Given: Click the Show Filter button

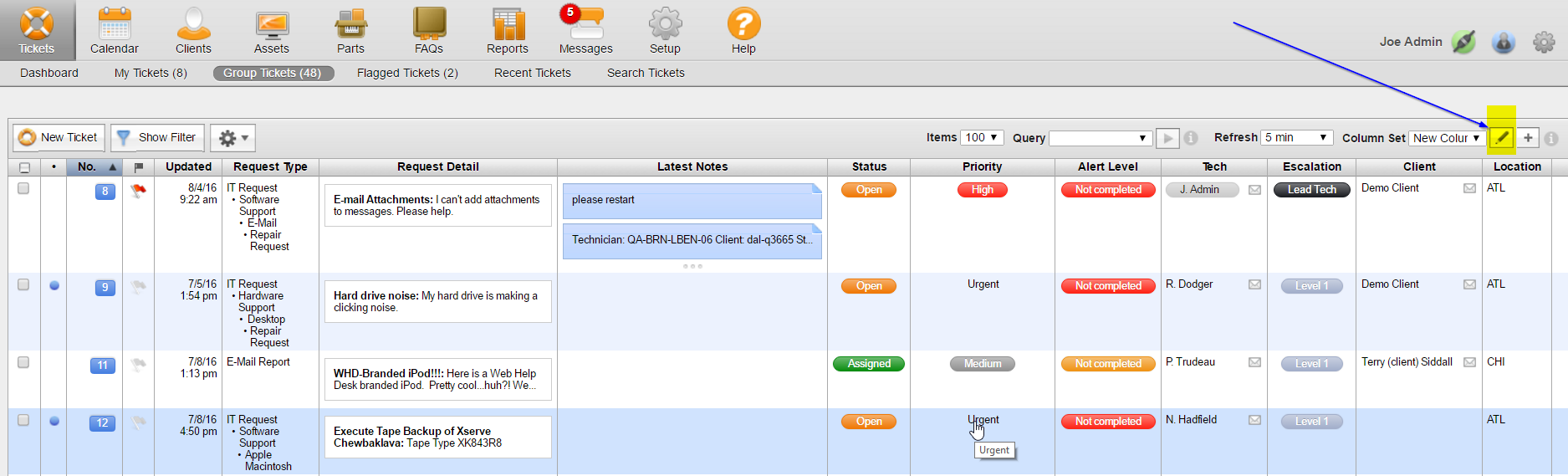Looking at the screenshot, I should pos(156,137).
